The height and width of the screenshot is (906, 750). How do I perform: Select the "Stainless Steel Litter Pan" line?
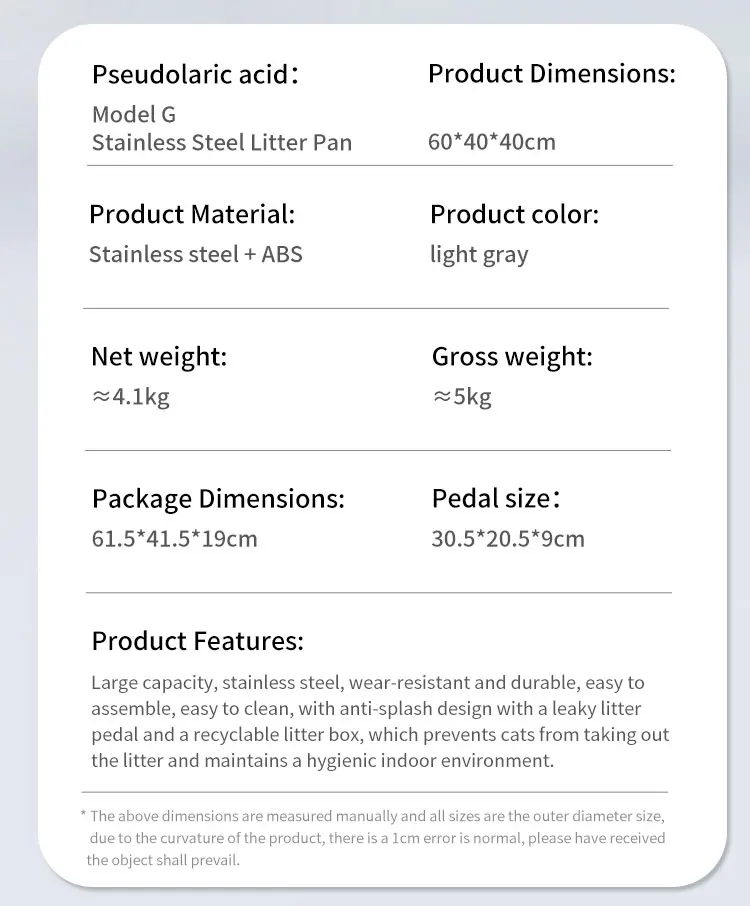[x=222, y=142]
